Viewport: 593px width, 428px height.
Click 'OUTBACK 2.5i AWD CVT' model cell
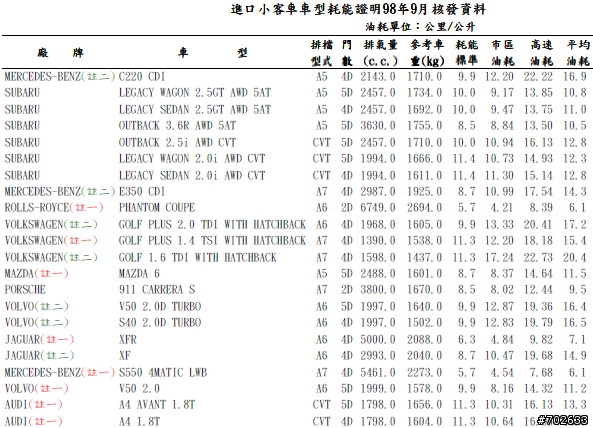click(x=177, y=143)
